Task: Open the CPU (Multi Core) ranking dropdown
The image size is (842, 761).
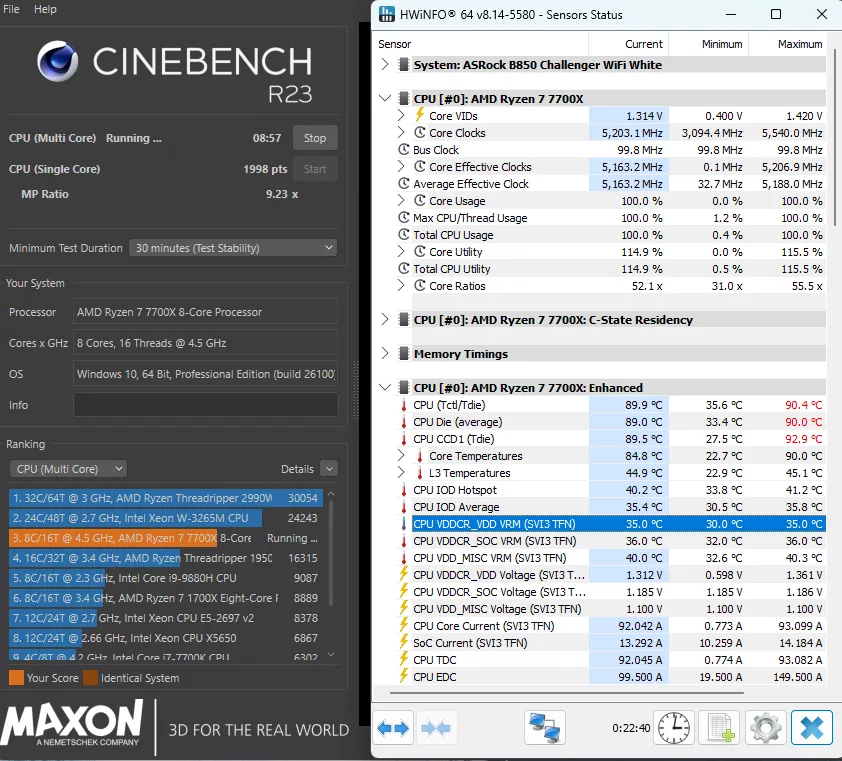Action: pyautogui.click(x=68, y=469)
